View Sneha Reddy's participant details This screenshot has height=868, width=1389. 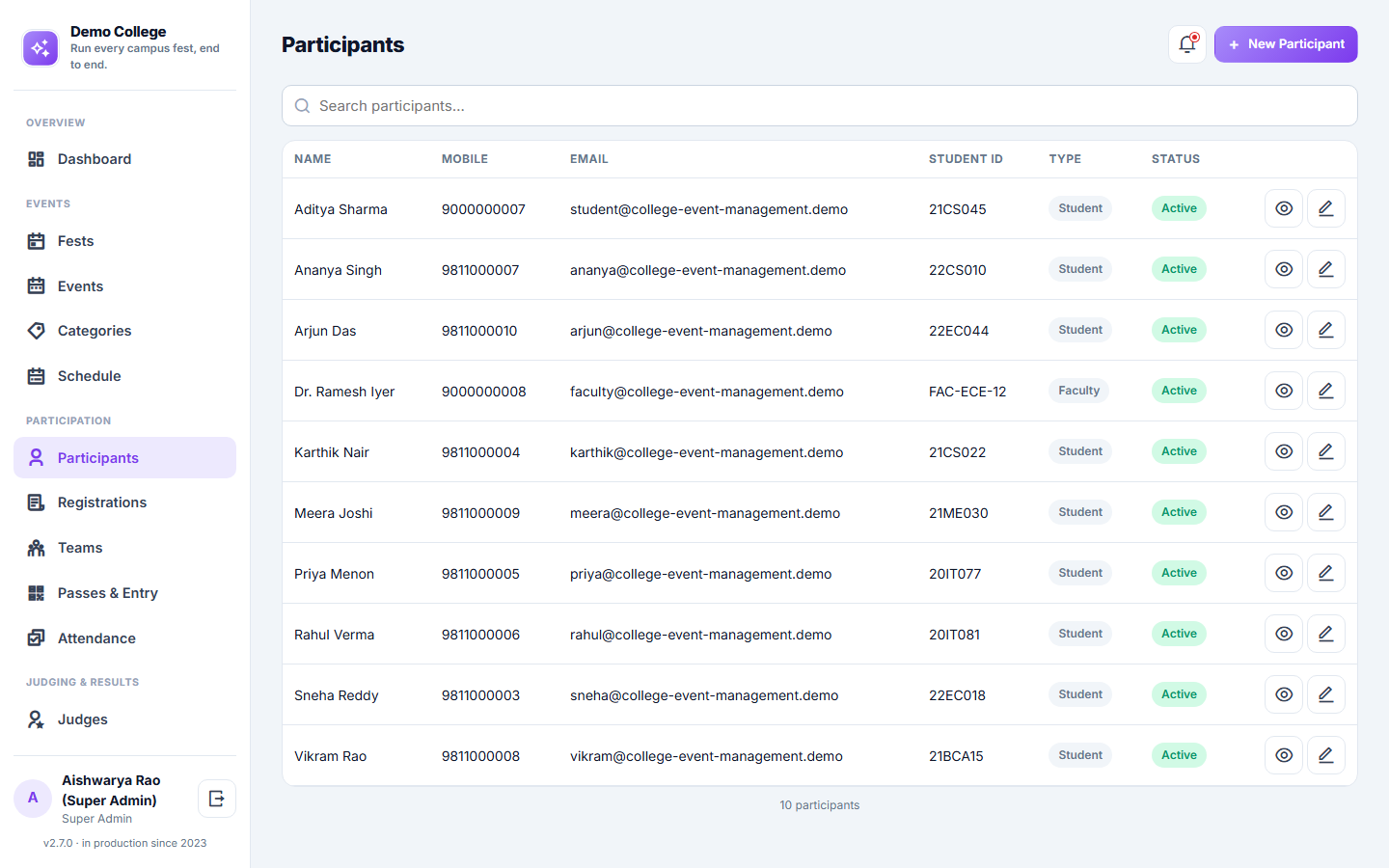click(1284, 694)
